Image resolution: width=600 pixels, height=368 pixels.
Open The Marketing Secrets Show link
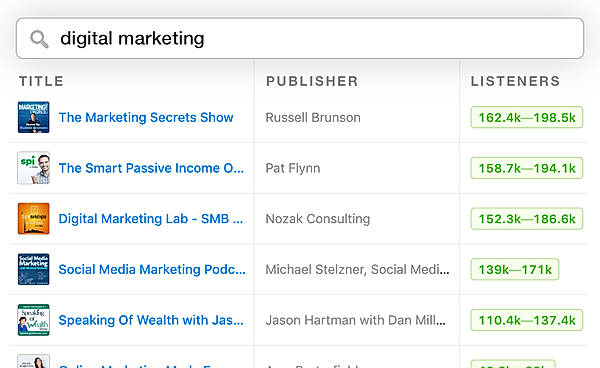[146, 117]
